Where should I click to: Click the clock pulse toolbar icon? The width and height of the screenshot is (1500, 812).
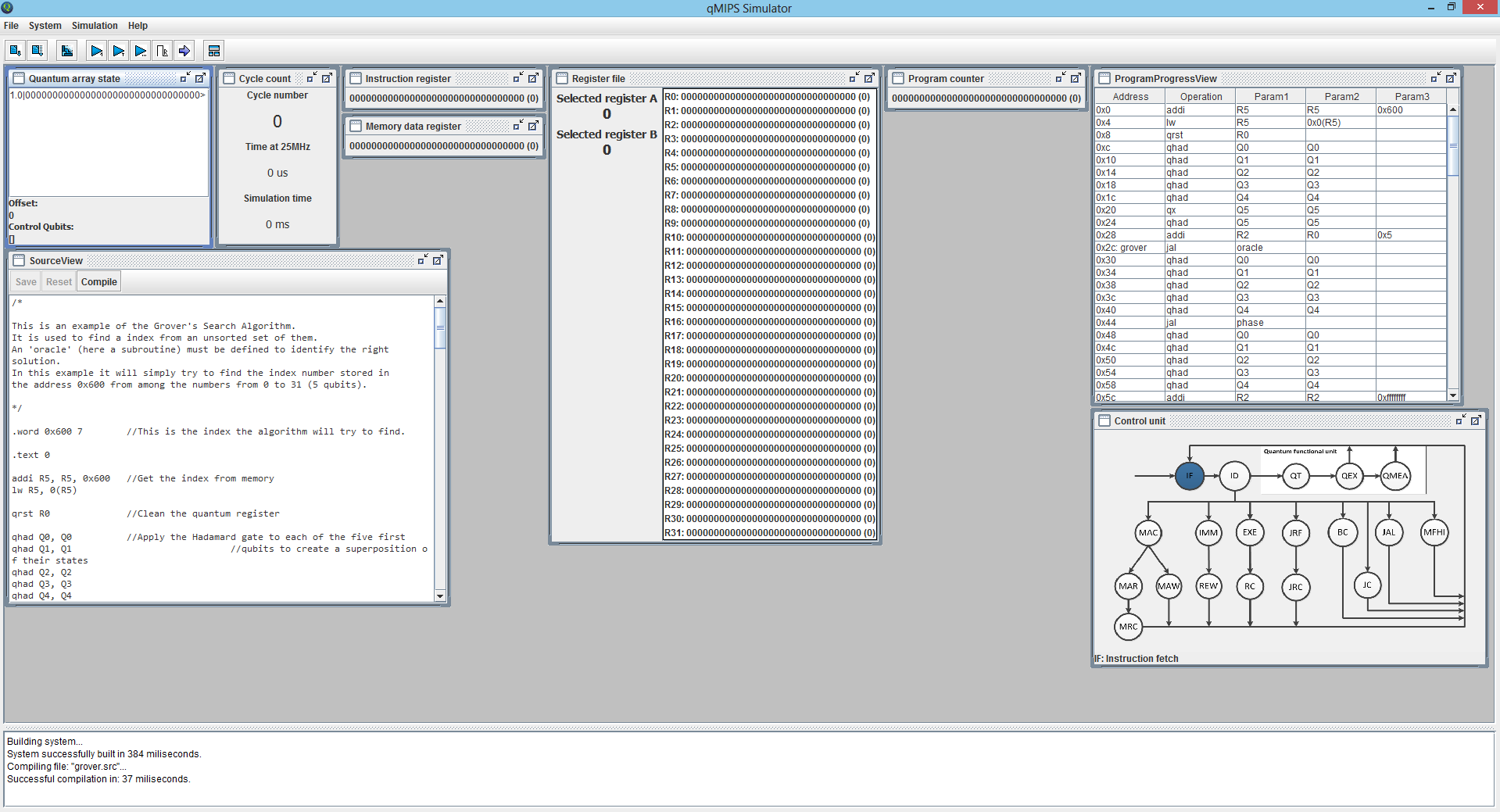(x=162, y=51)
